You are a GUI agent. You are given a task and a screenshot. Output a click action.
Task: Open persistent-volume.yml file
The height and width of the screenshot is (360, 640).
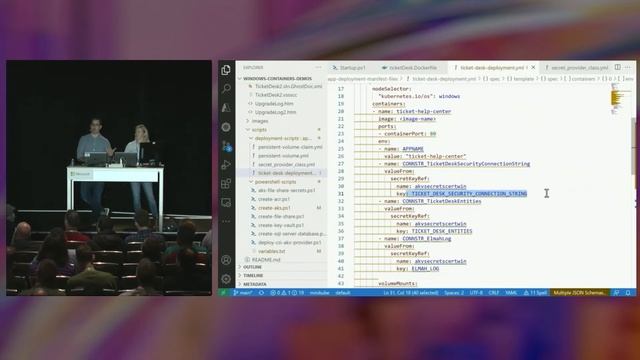[283, 156]
